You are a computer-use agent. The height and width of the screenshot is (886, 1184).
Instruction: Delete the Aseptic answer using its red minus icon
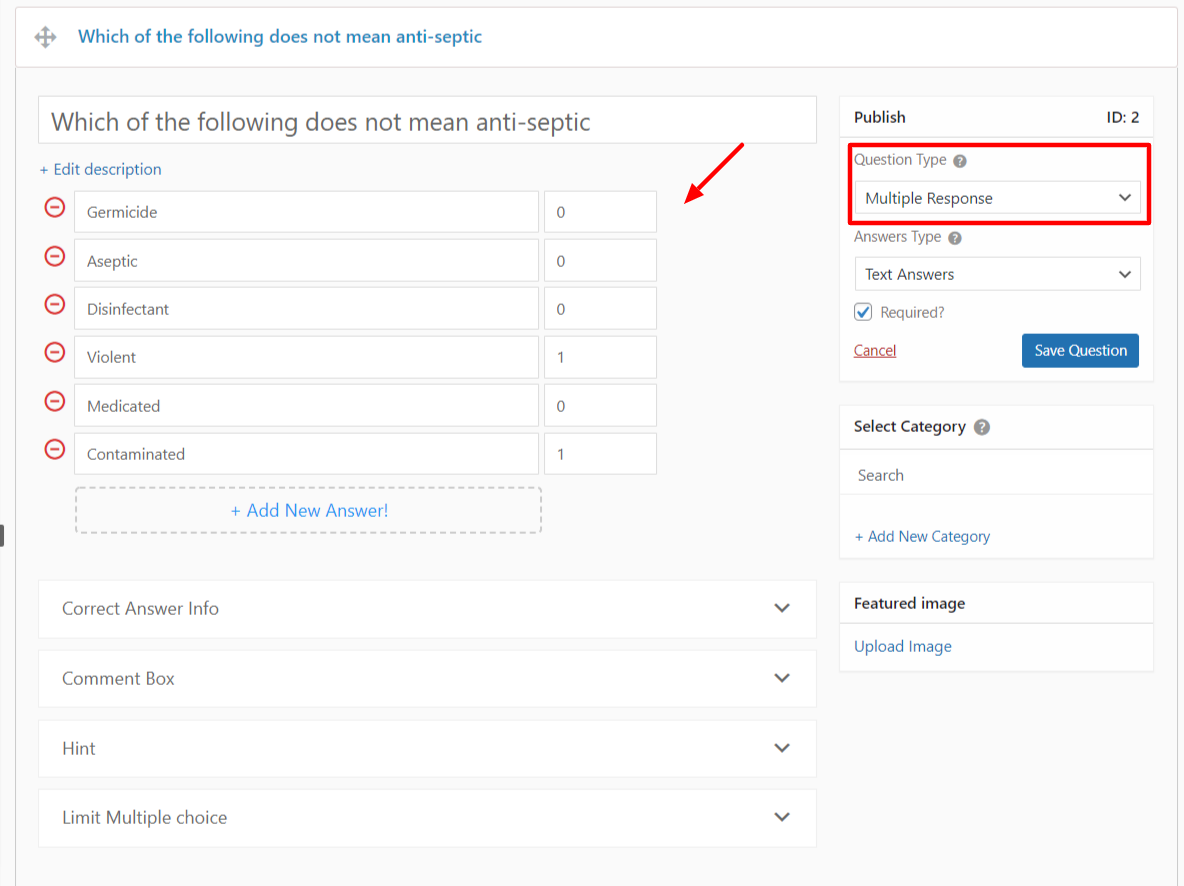[55, 257]
